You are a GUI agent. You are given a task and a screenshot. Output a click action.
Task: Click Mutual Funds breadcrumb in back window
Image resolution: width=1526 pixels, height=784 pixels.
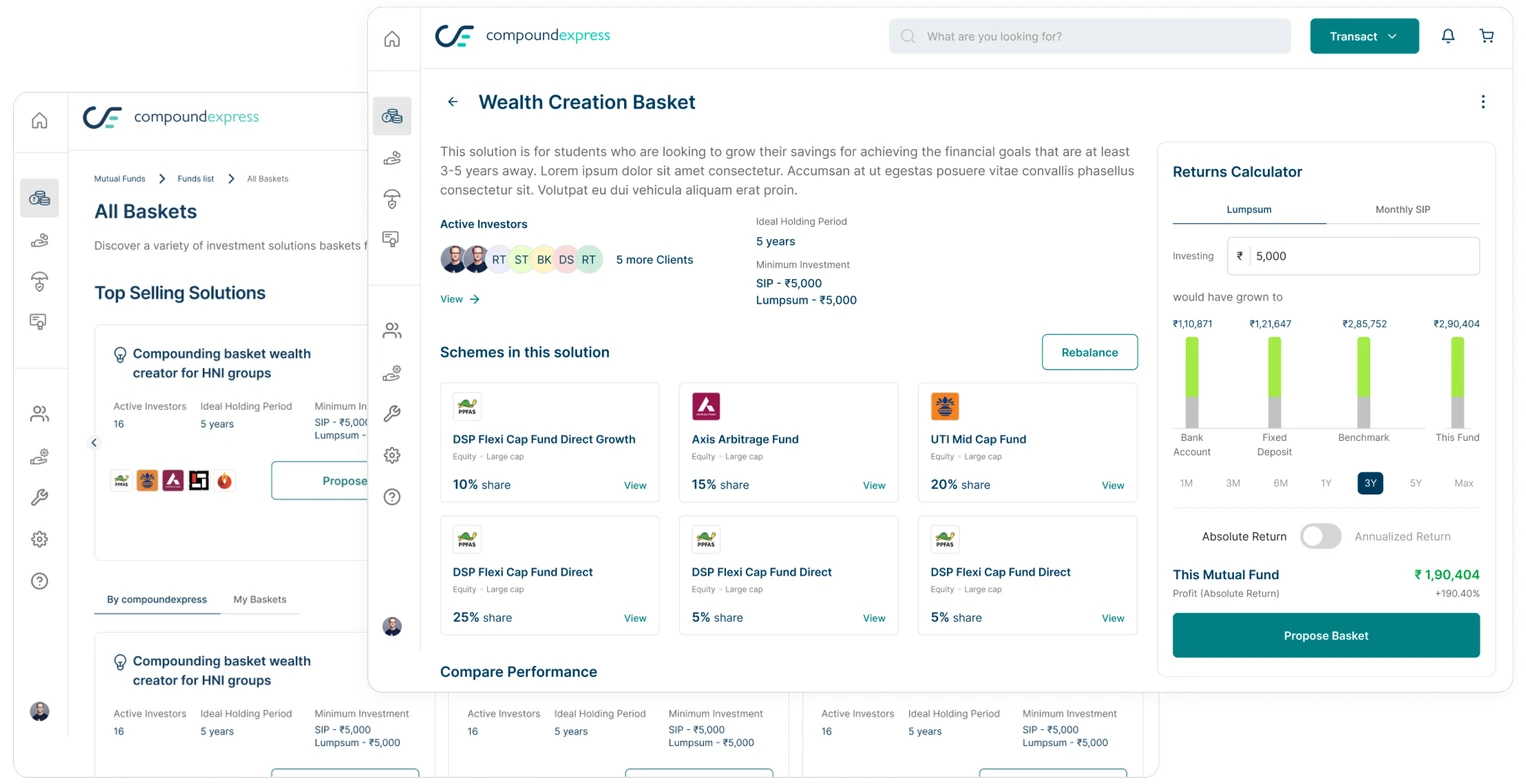(x=120, y=179)
